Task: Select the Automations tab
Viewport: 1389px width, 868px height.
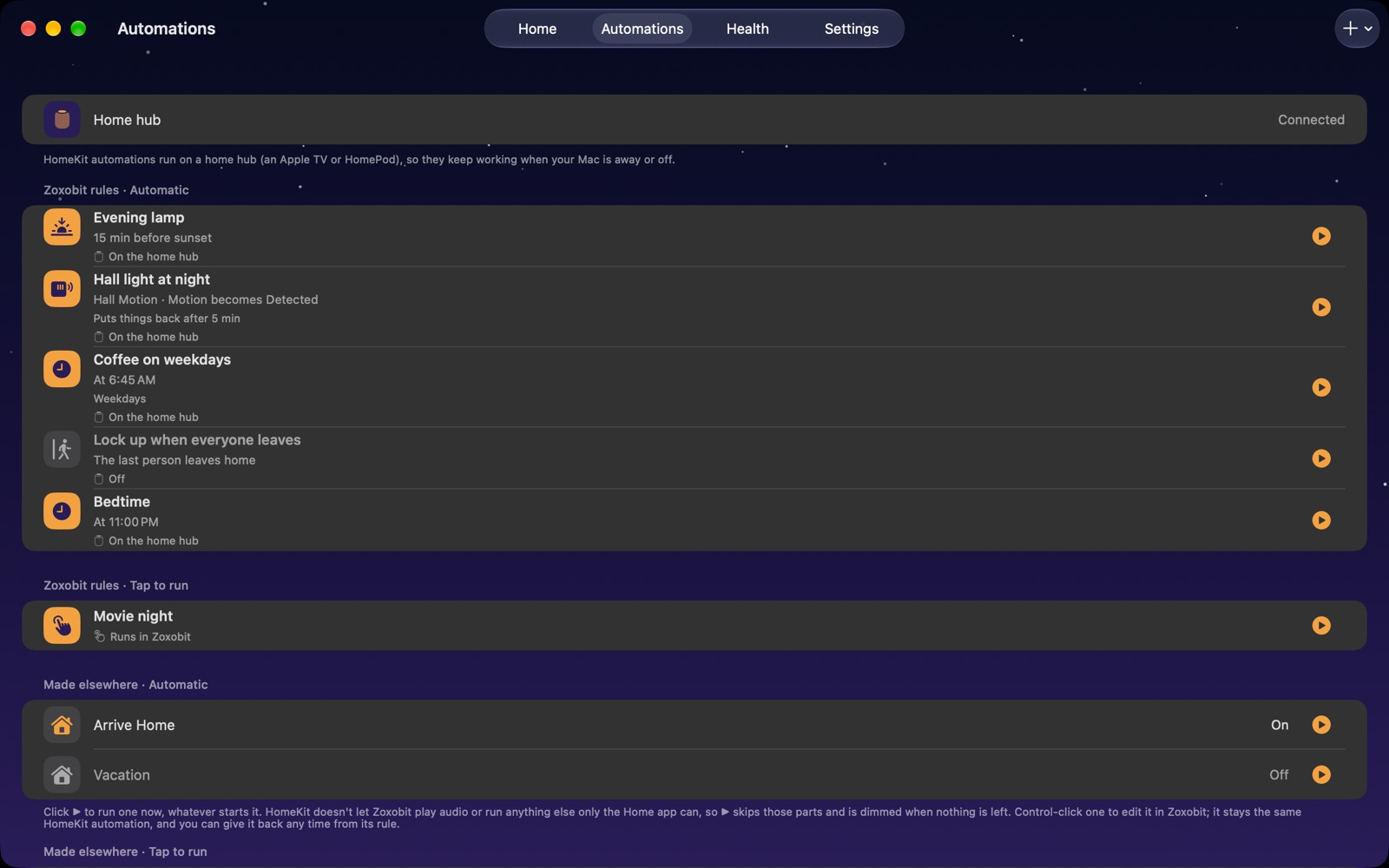Action: 642,29
